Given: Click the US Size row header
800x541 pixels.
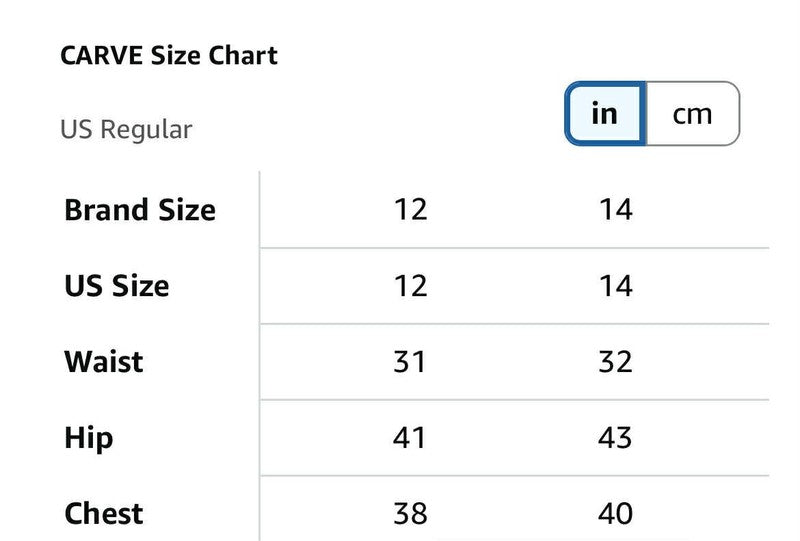Looking at the screenshot, I should tap(117, 286).
